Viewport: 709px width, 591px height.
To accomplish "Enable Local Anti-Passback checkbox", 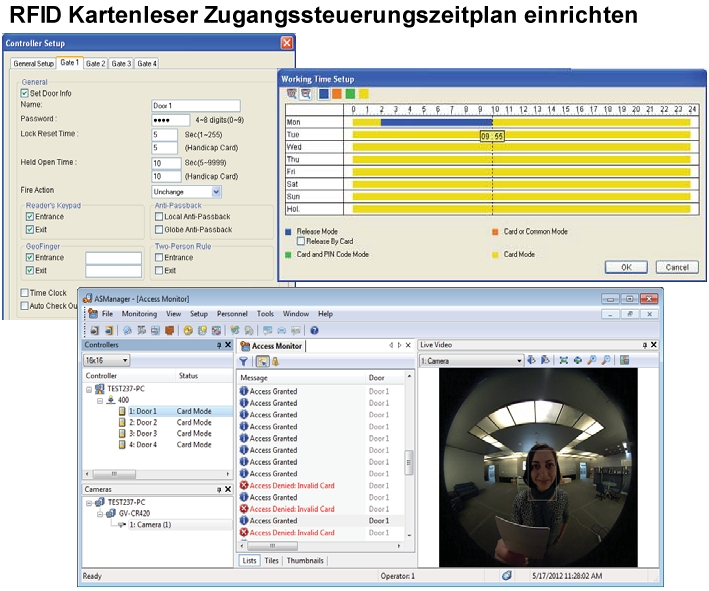I will click(159, 217).
